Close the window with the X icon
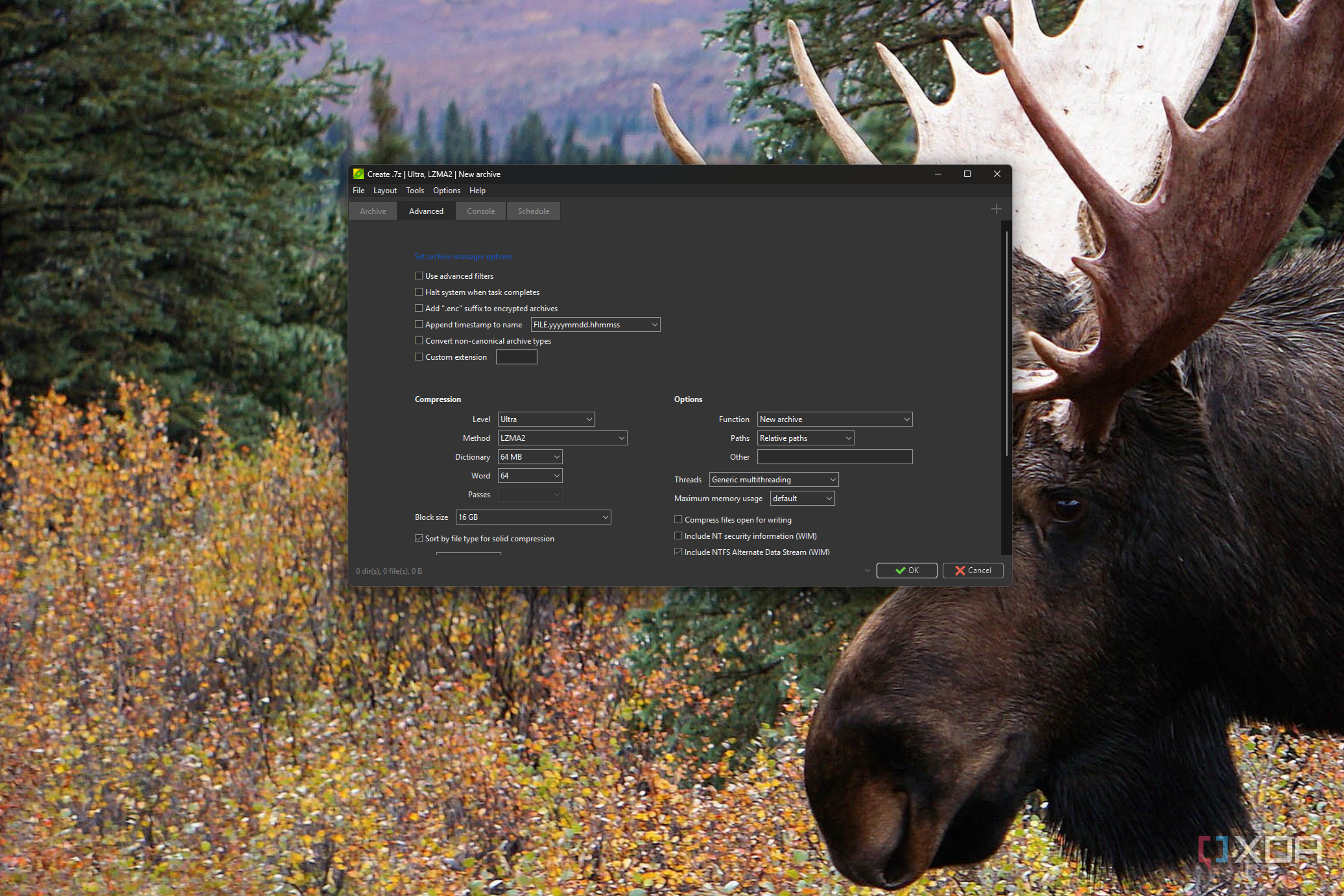Screen dimensions: 1344x896 [996, 174]
